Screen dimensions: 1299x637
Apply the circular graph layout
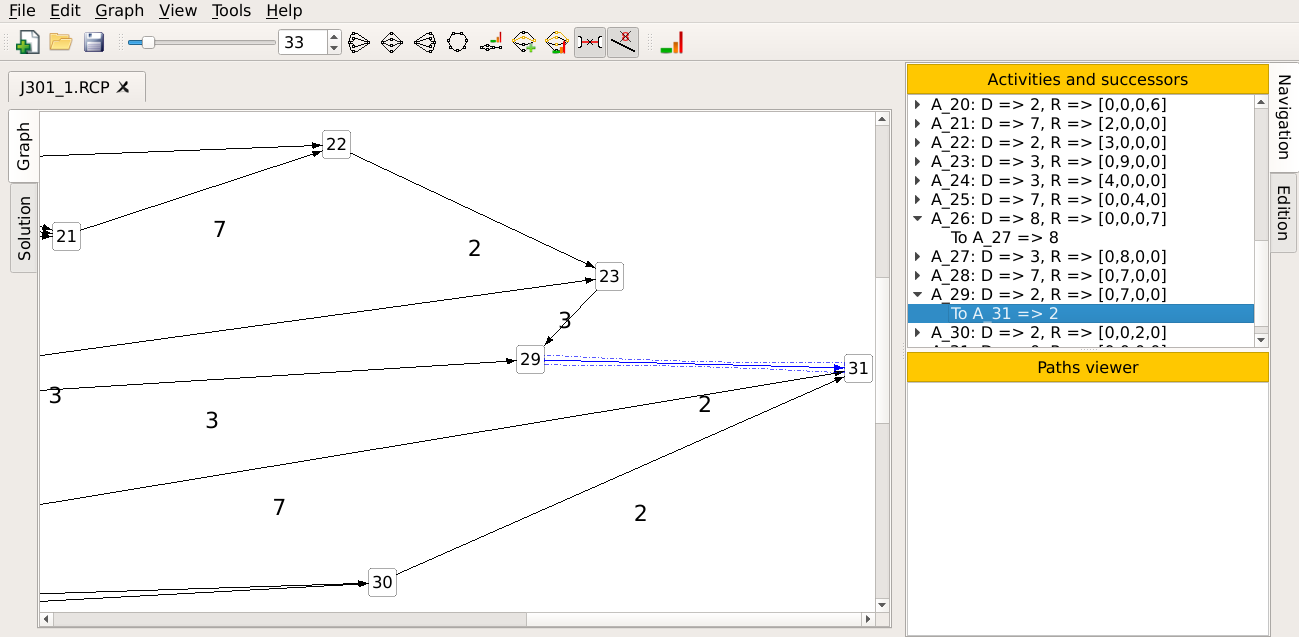[457, 42]
